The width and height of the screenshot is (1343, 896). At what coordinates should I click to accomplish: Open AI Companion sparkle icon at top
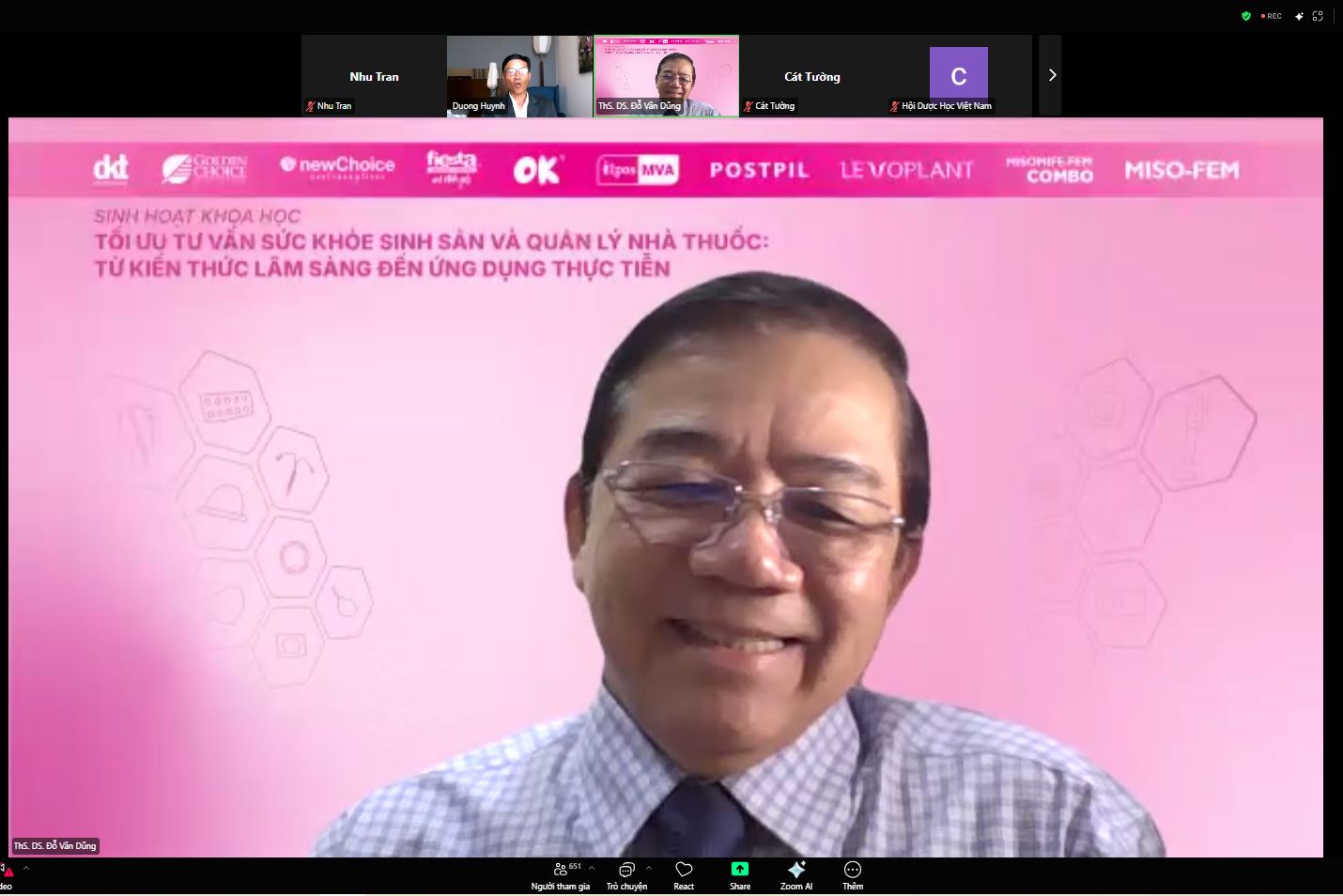pos(1299,16)
